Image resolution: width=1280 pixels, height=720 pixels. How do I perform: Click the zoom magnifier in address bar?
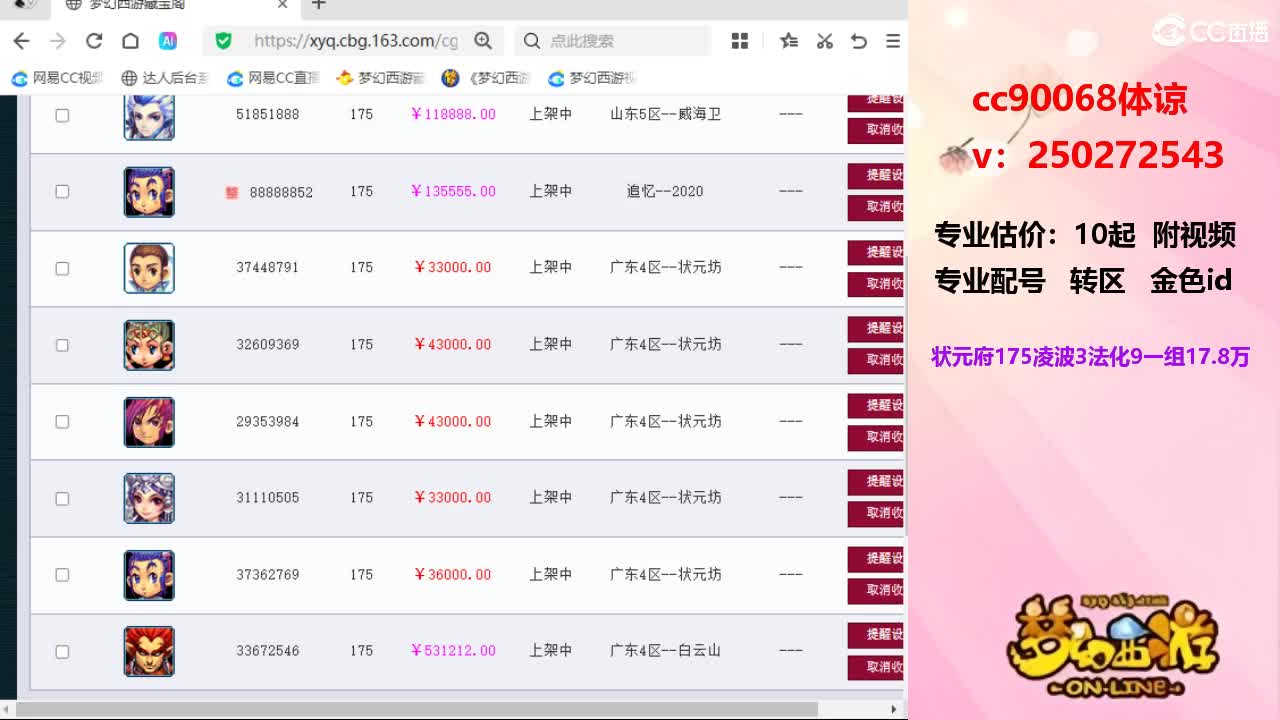(x=483, y=41)
